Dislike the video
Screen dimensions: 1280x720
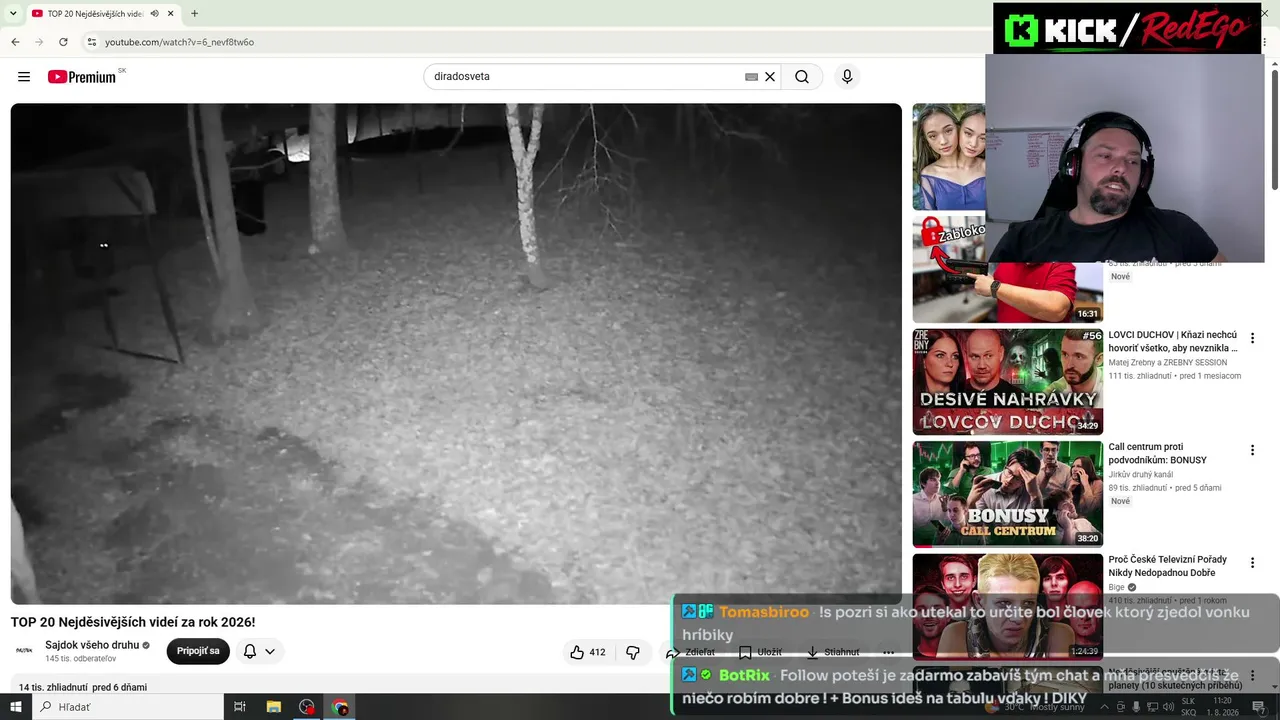633,652
